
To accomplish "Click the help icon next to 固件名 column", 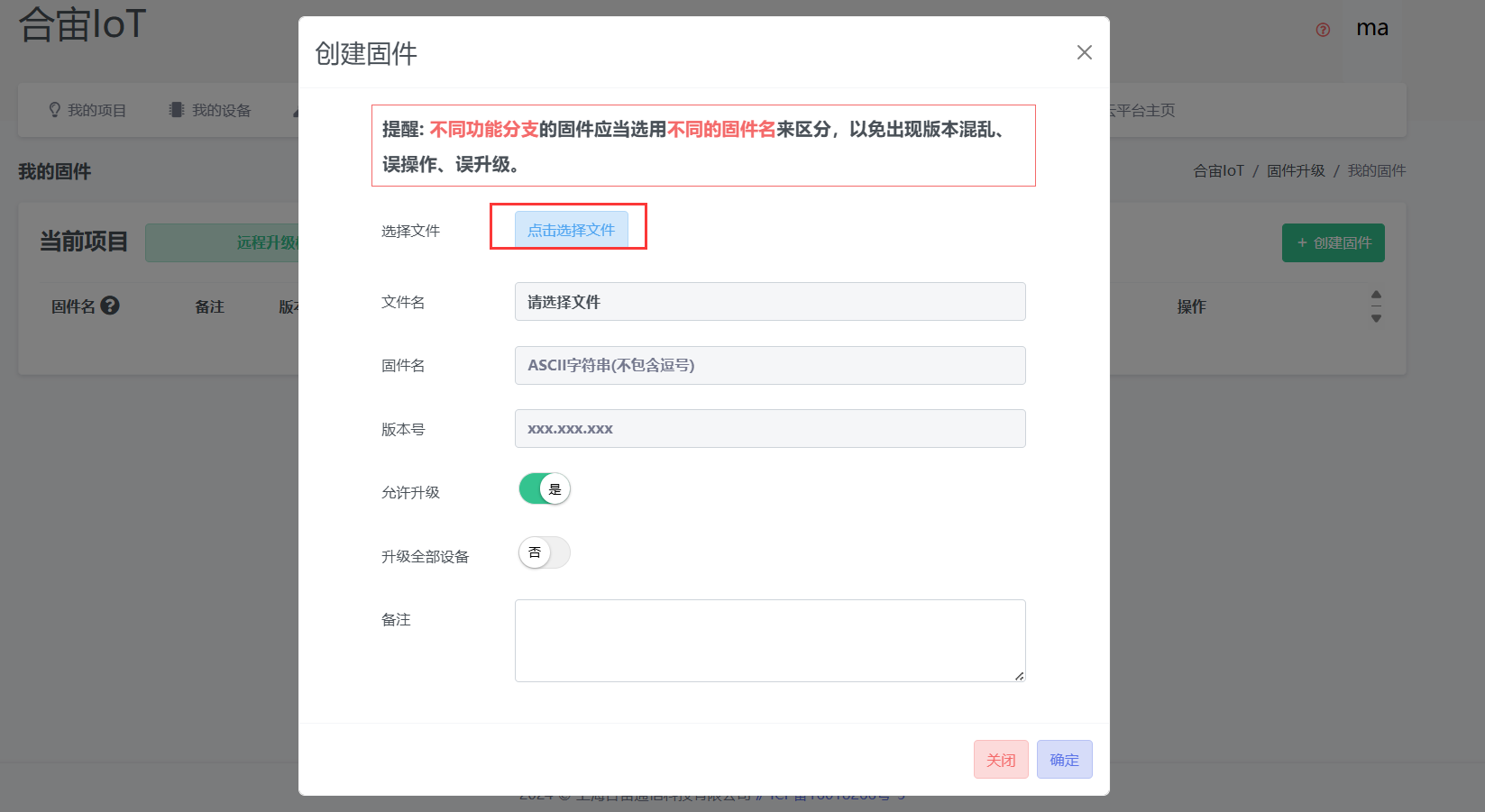I will click(110, 306).
